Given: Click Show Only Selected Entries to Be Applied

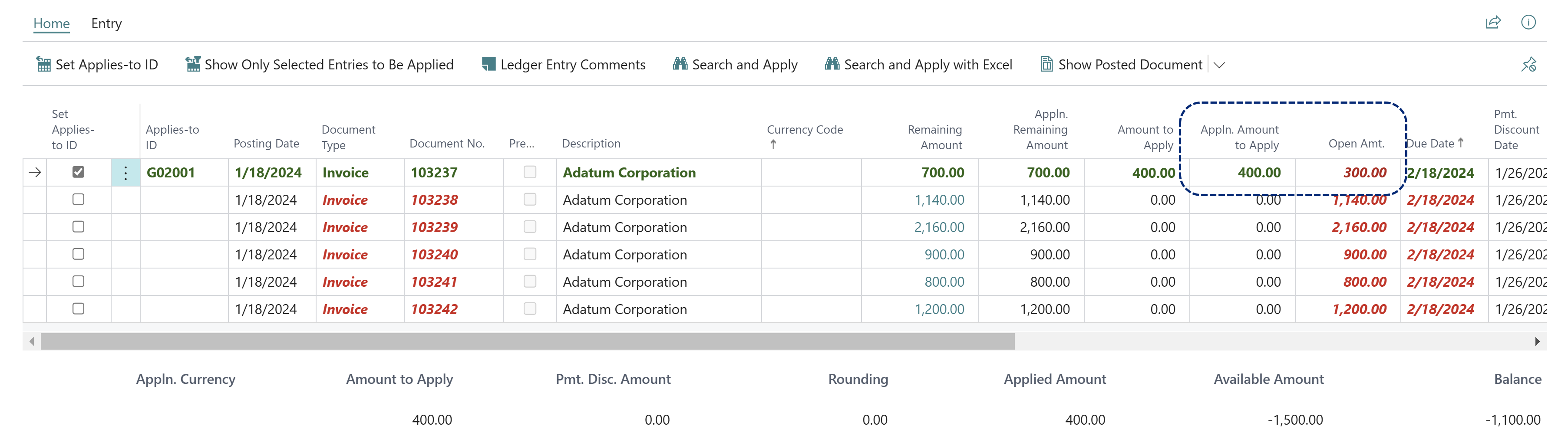Looking at the screenshot, I should pos(320,65).
